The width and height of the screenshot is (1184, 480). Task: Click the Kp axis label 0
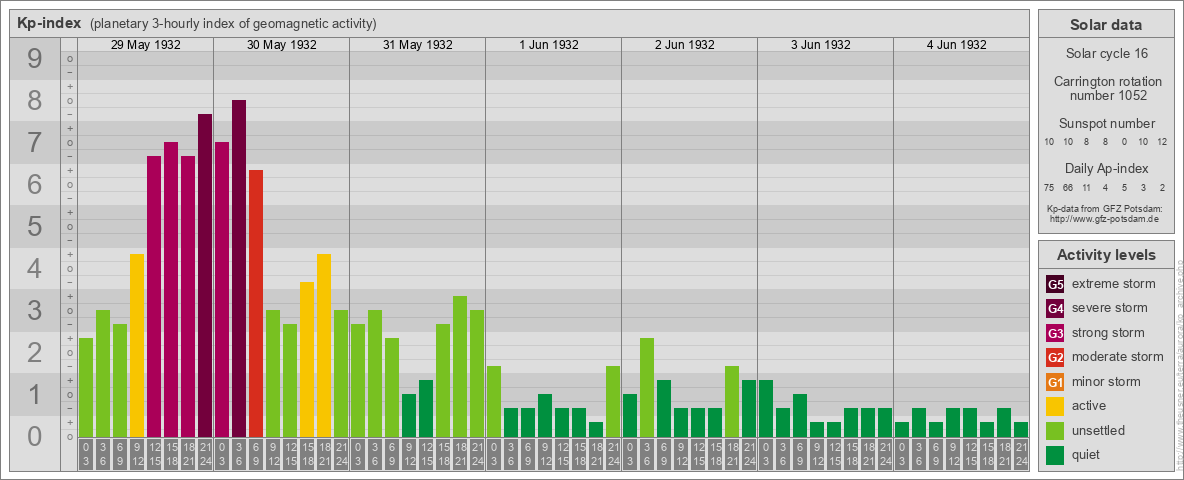[x=35, y=436]
